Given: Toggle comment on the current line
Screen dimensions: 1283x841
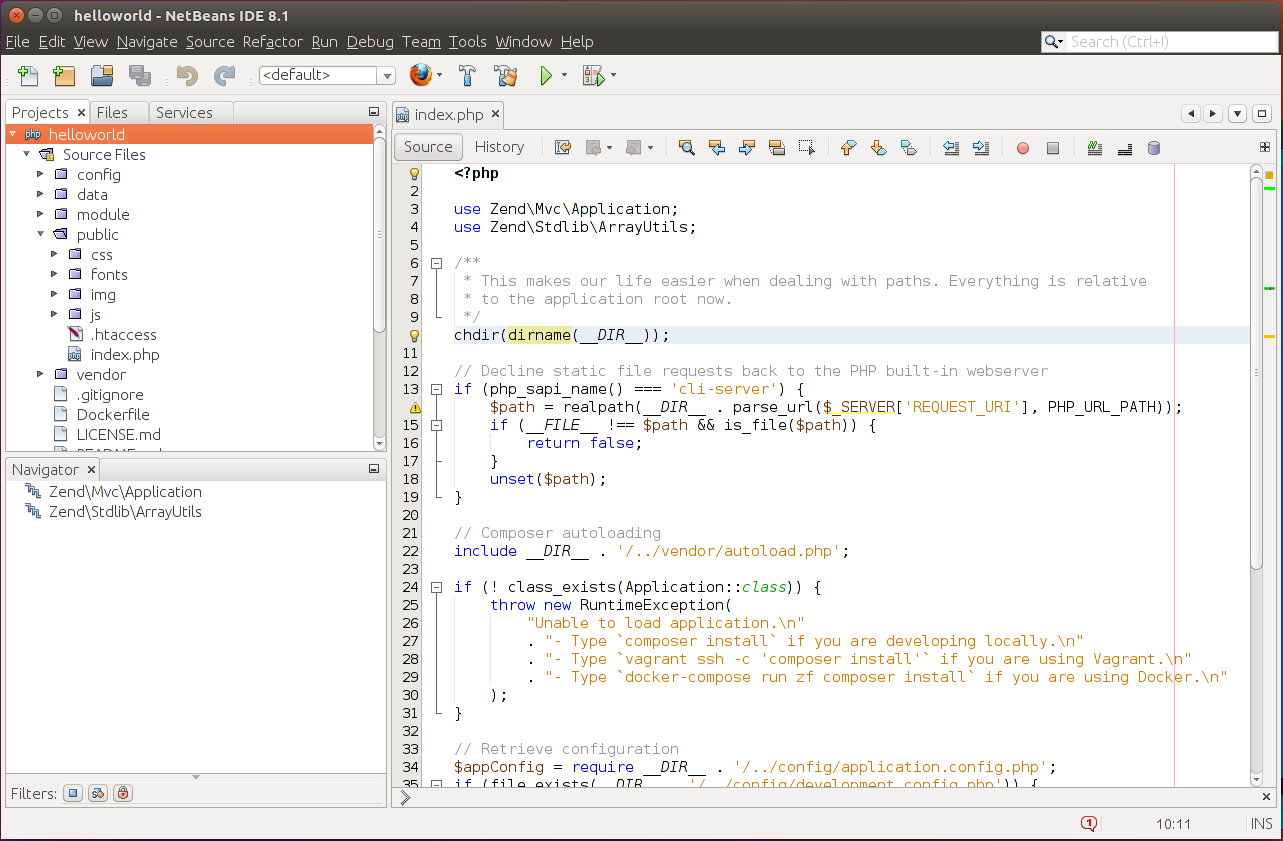Looking at the screenshot, I should 1094,147.
